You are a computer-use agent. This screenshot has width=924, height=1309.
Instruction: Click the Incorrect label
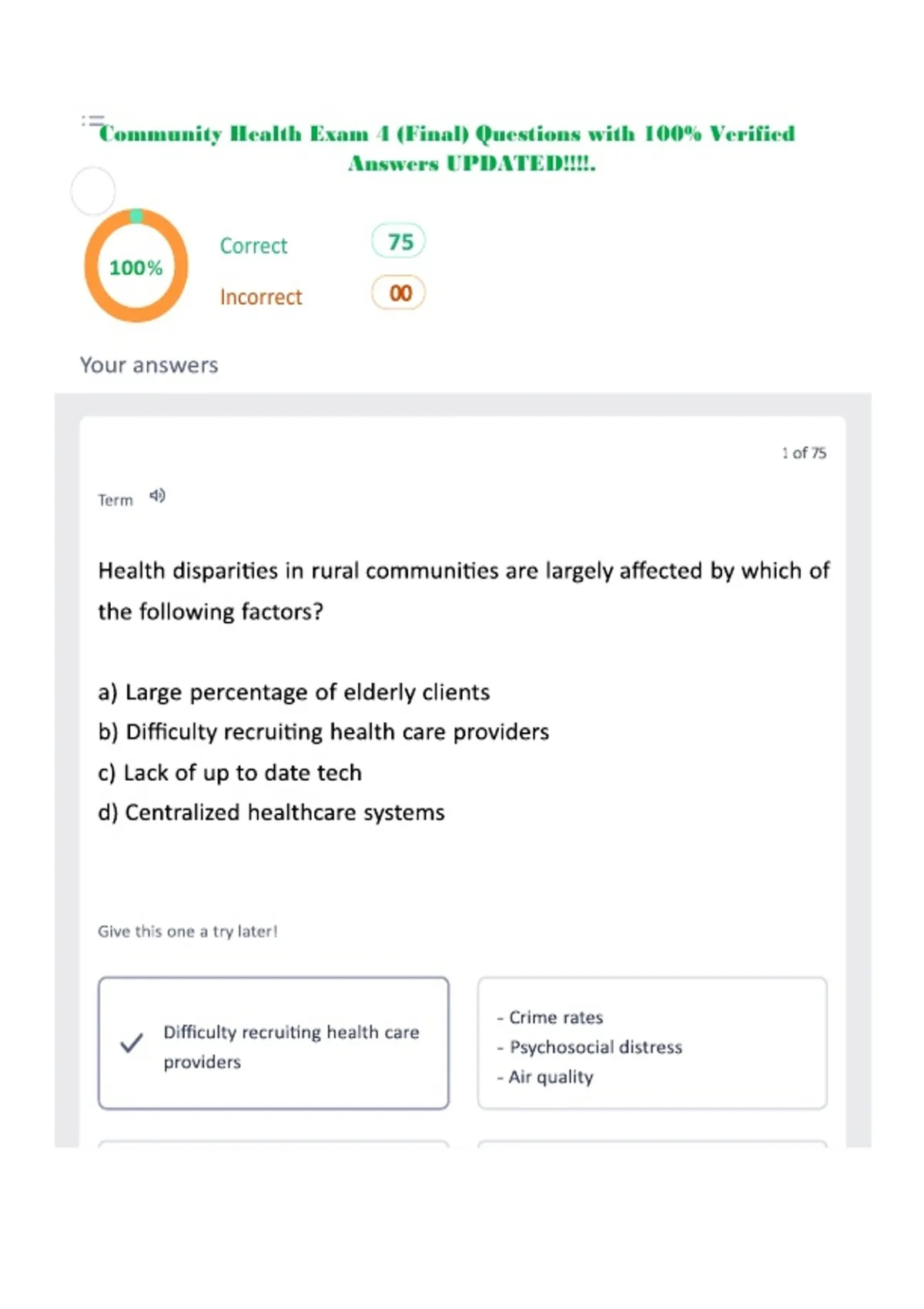tap(261, 297)
